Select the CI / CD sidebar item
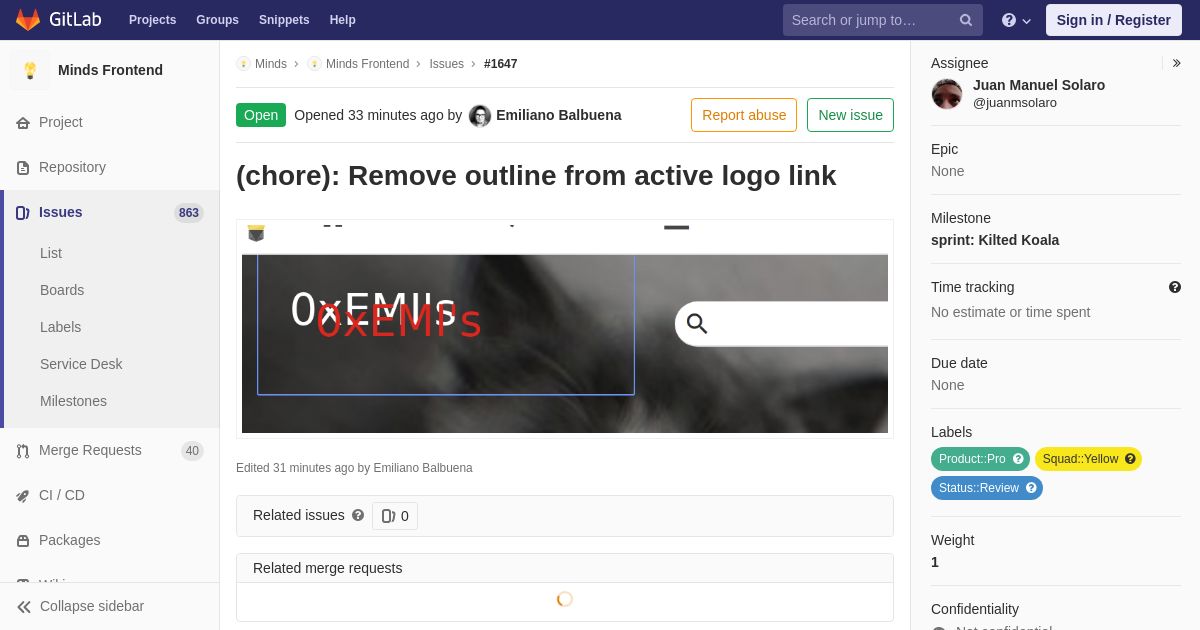This screenshot has height=630, width=1200. pyautogui.click(x=110, y=495)
